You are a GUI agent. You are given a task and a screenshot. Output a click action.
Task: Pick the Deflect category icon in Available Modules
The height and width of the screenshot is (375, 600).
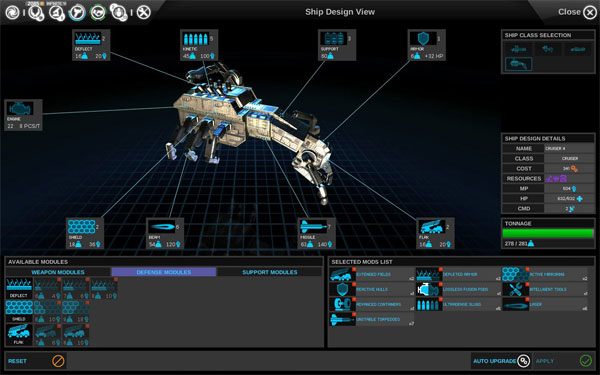[18, 289]
